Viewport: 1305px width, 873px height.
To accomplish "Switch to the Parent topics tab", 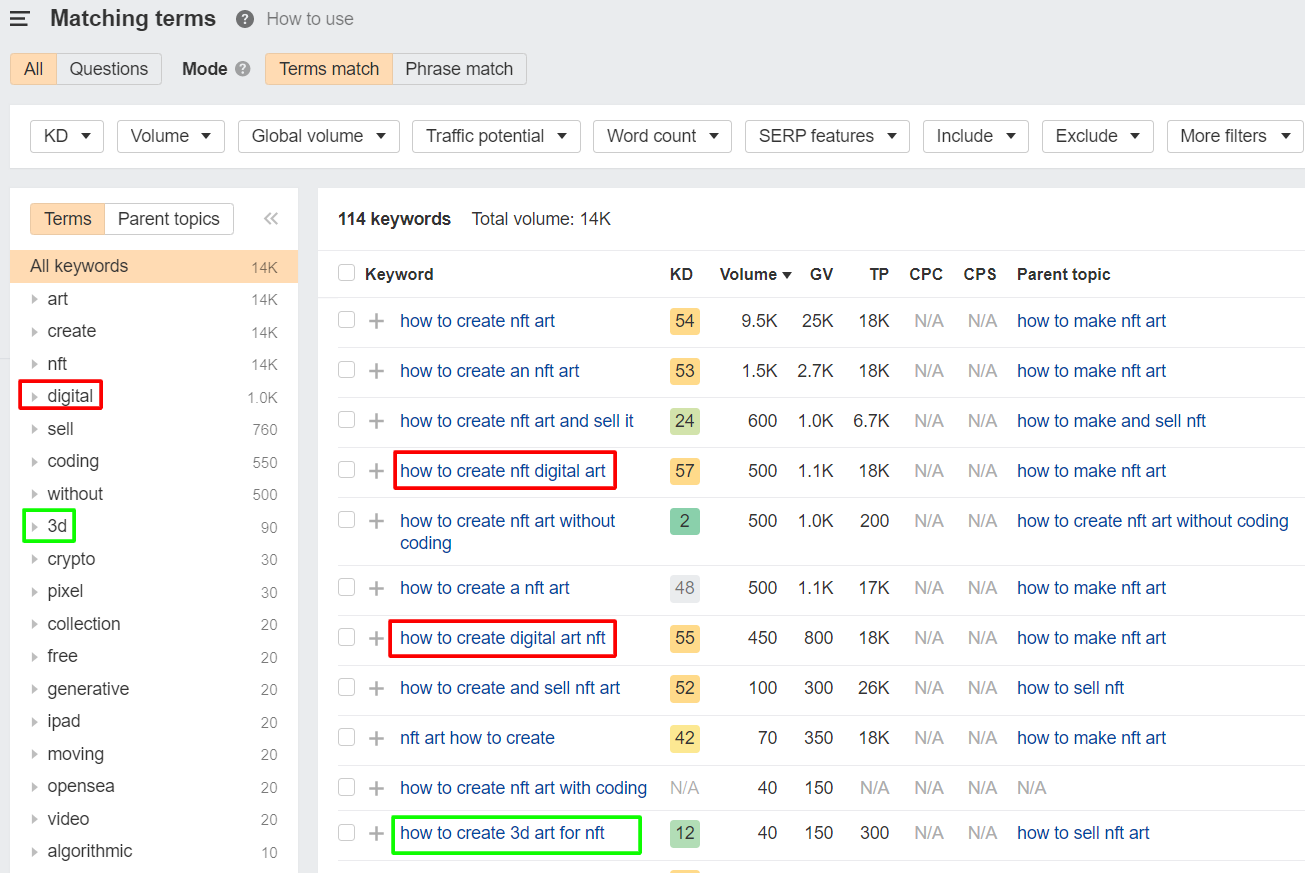I will pyautogui.click(x=168, y=219).
